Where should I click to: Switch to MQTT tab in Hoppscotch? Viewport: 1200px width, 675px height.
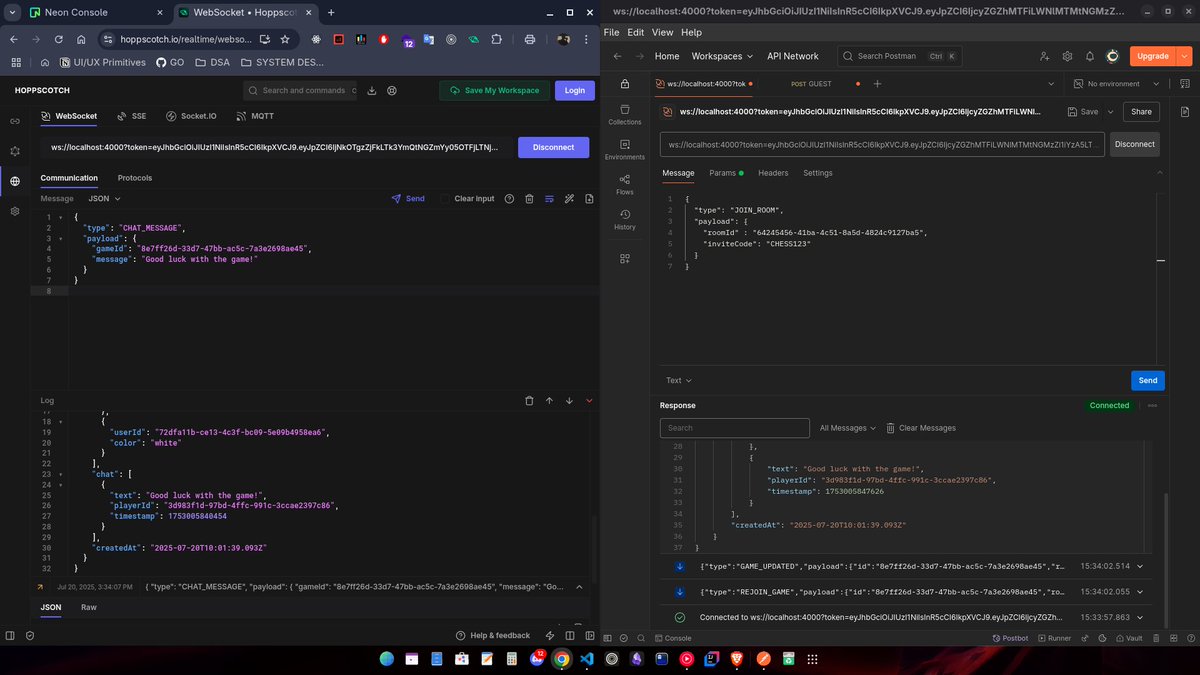click(255, 116)
